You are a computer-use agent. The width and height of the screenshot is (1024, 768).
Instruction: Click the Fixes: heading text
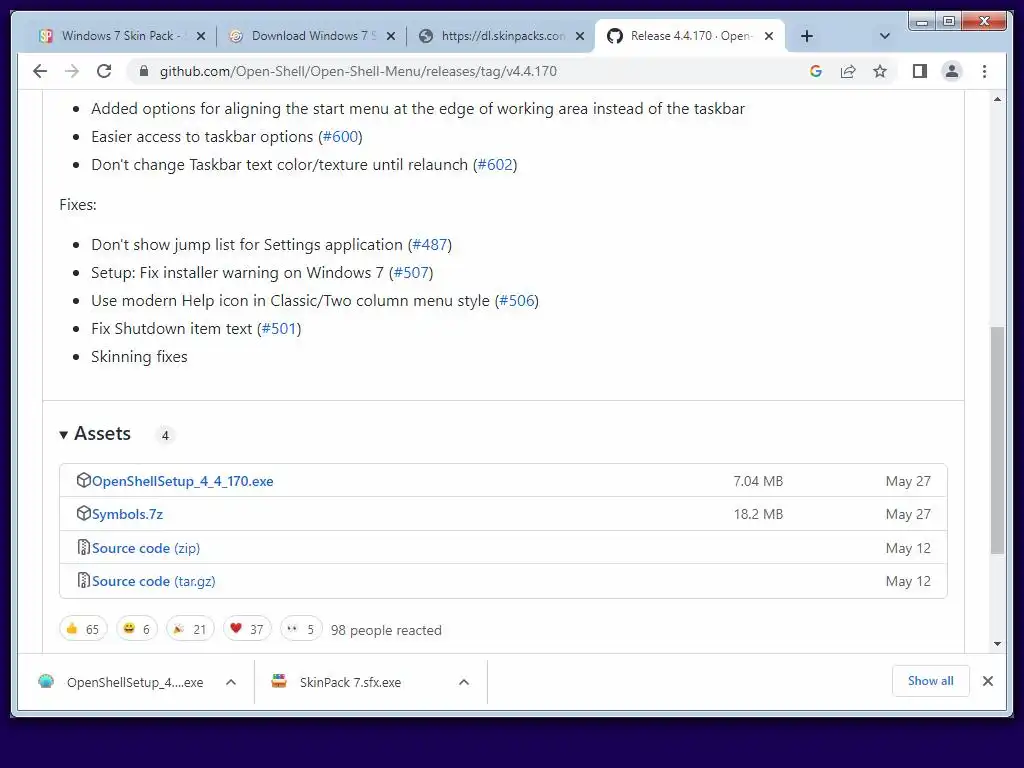(x=78, y=204)
